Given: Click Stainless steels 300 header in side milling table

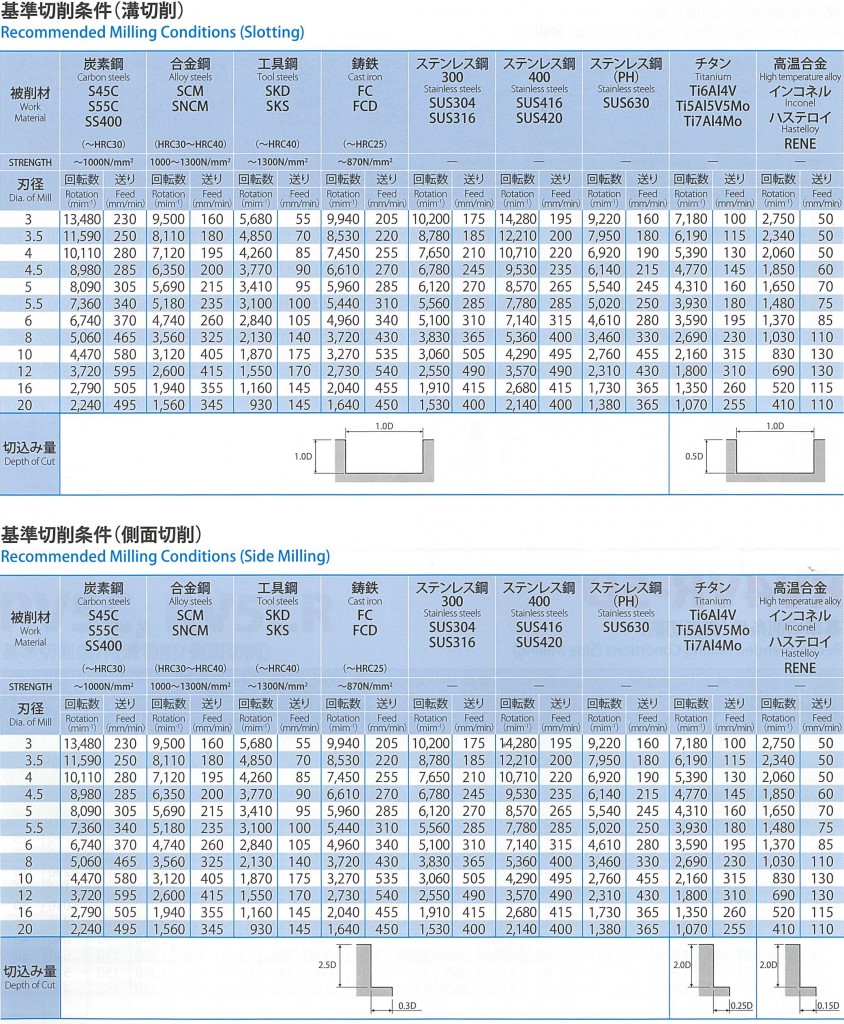Looking at the screenshot, I should 452,620.
